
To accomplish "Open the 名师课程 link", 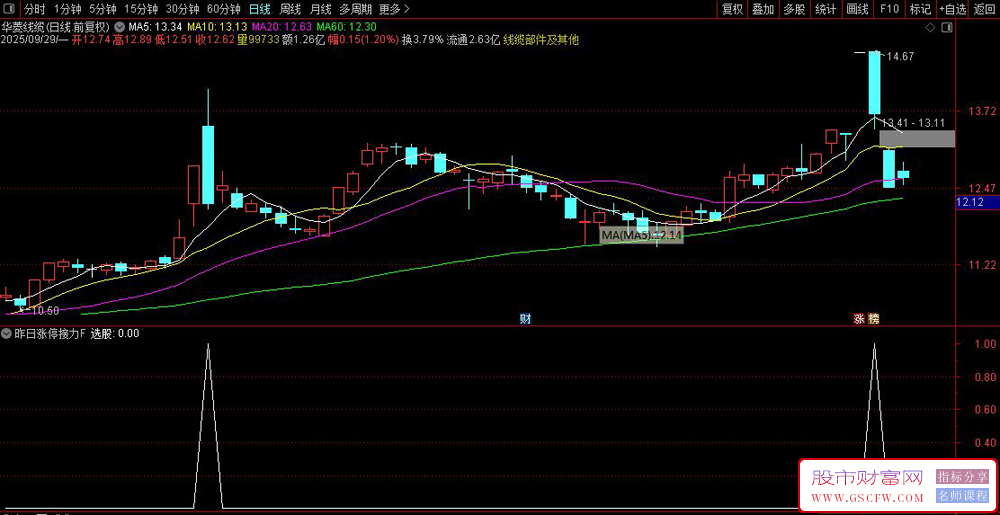I will 962,495.
